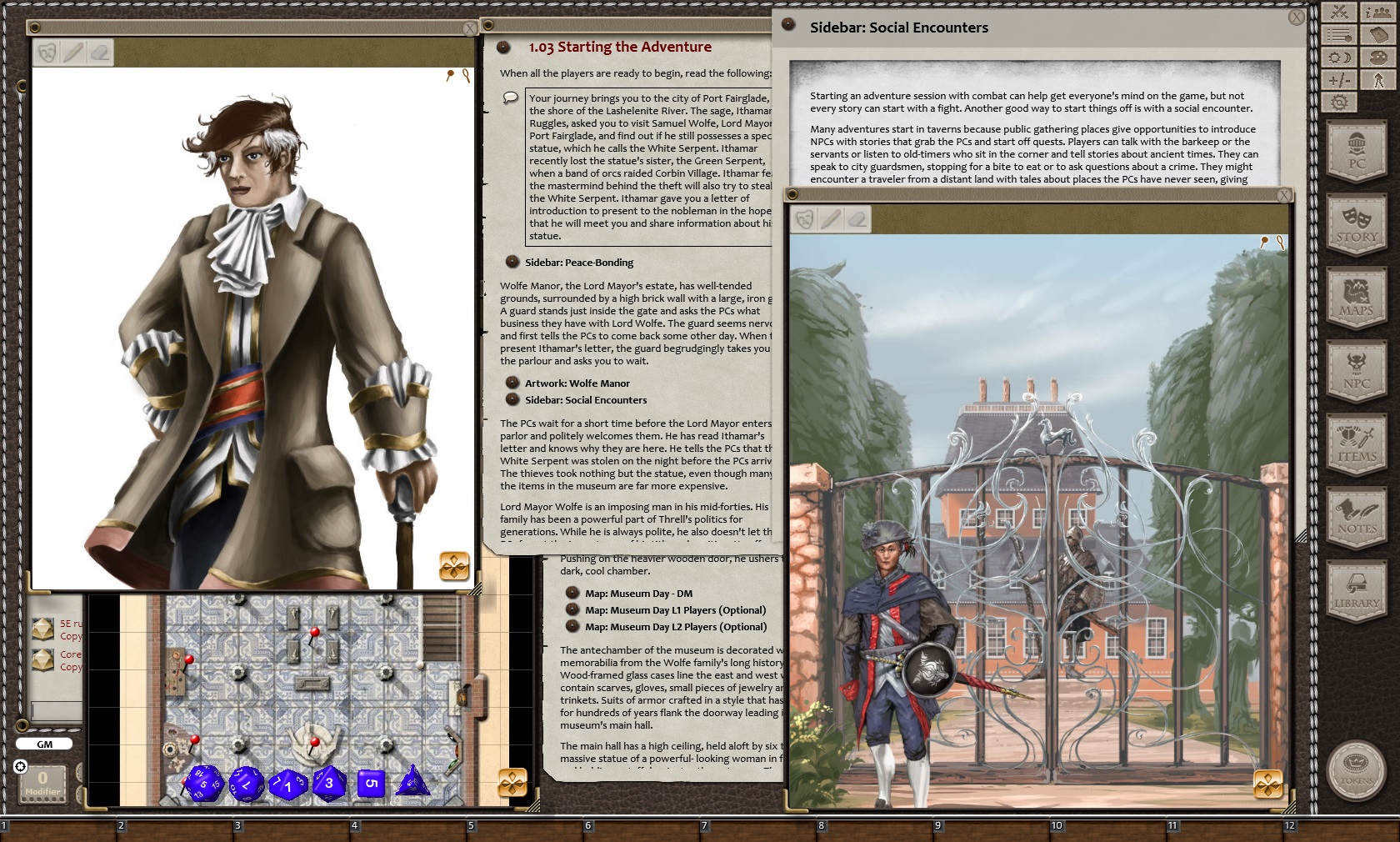The image size is (1400, 842).
Task: Toggle the sun-moon lighting icon in the toolbar
Action: coord(1338,57)
